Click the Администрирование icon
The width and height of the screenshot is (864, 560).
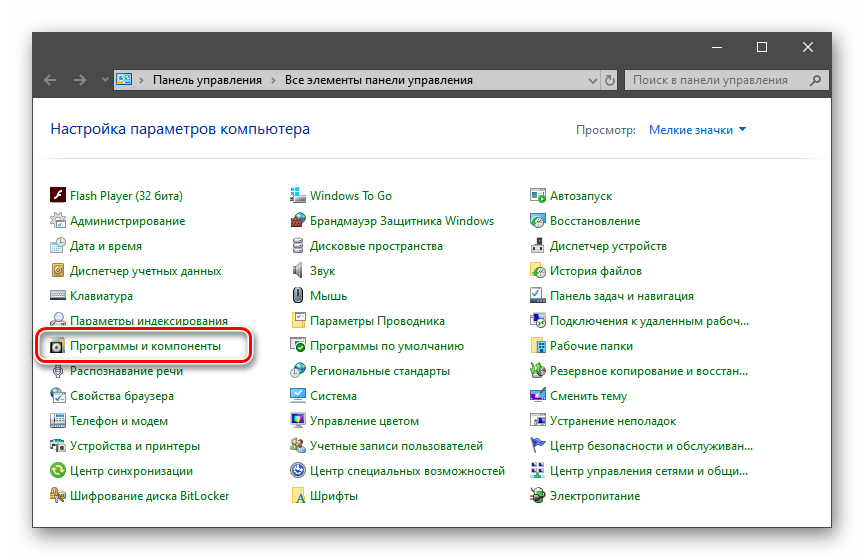(x=58, y=220)
